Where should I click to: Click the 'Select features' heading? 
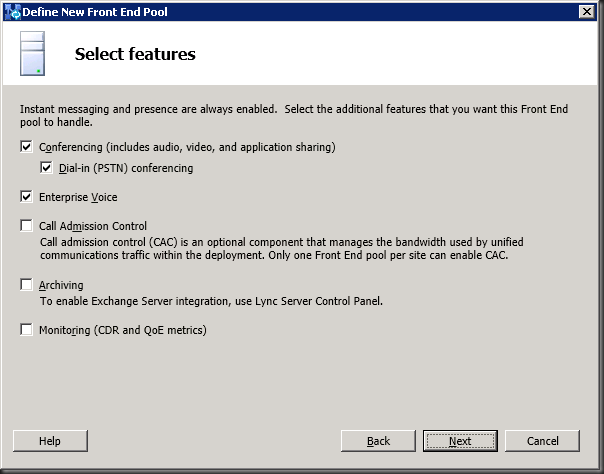135,54
